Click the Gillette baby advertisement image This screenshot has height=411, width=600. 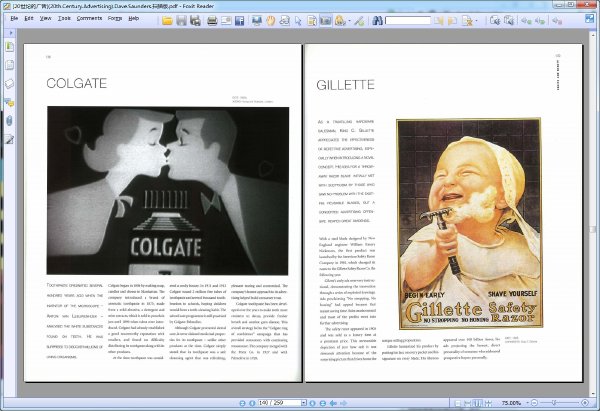(x=469, y=224)
